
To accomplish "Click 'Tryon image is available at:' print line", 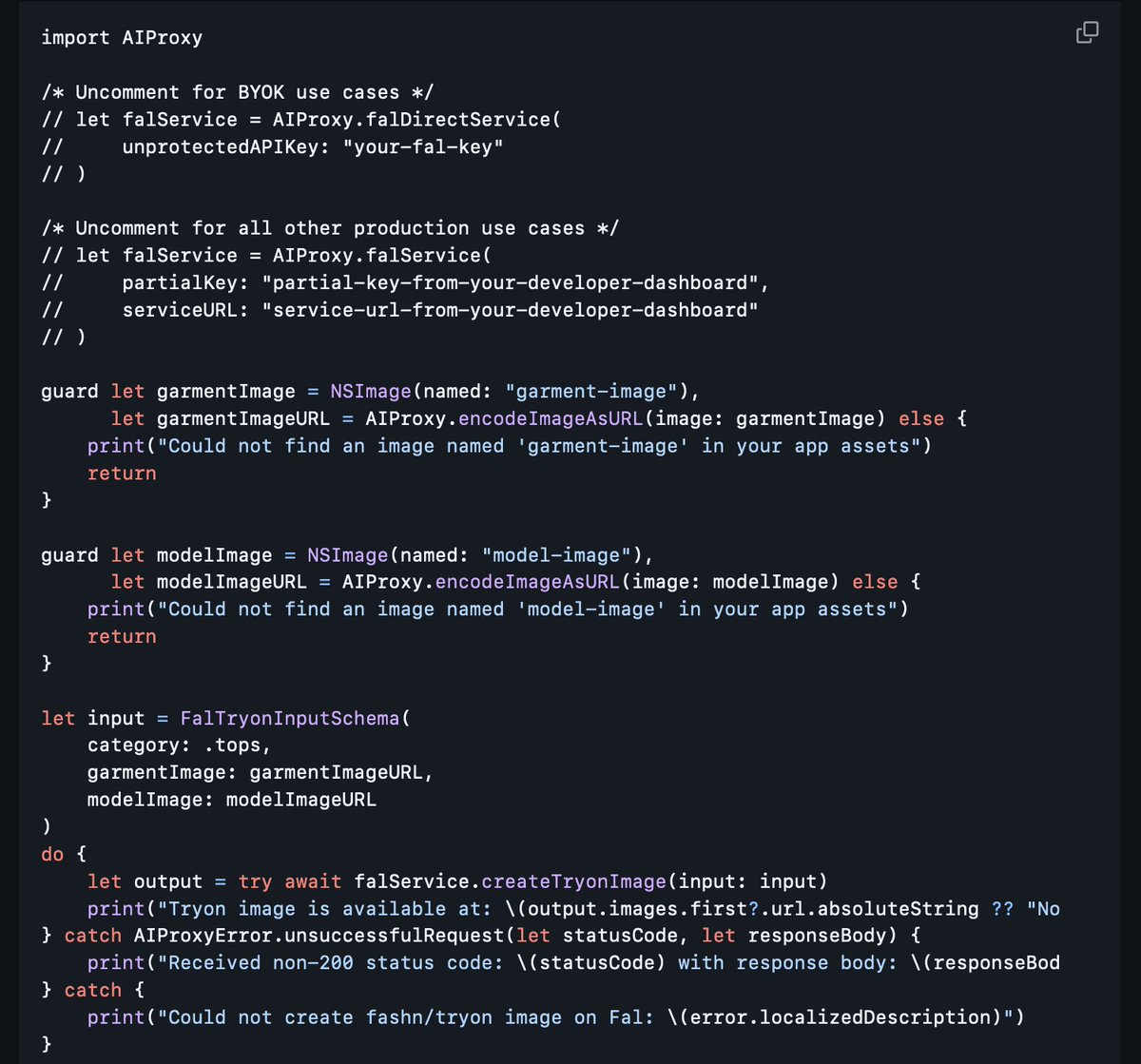I will tap(573, 909).
